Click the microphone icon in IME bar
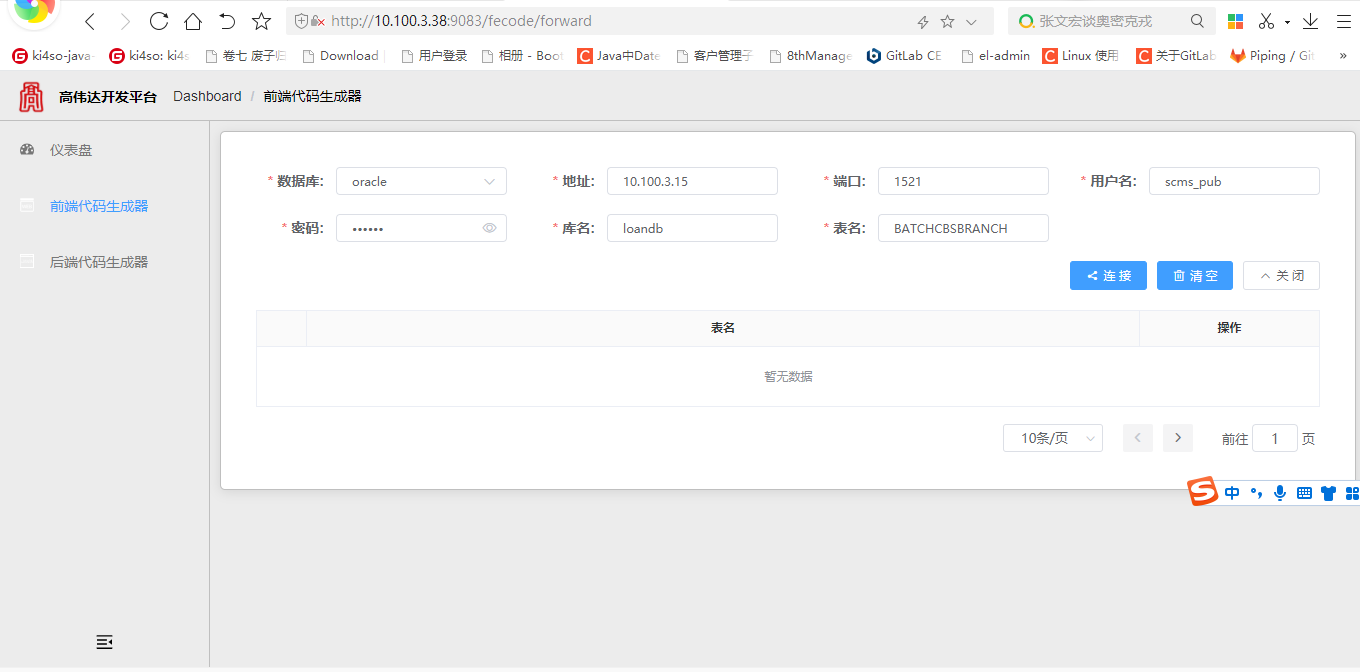1360x672 pixels. pyautogui.click(x=1279, y=492)
